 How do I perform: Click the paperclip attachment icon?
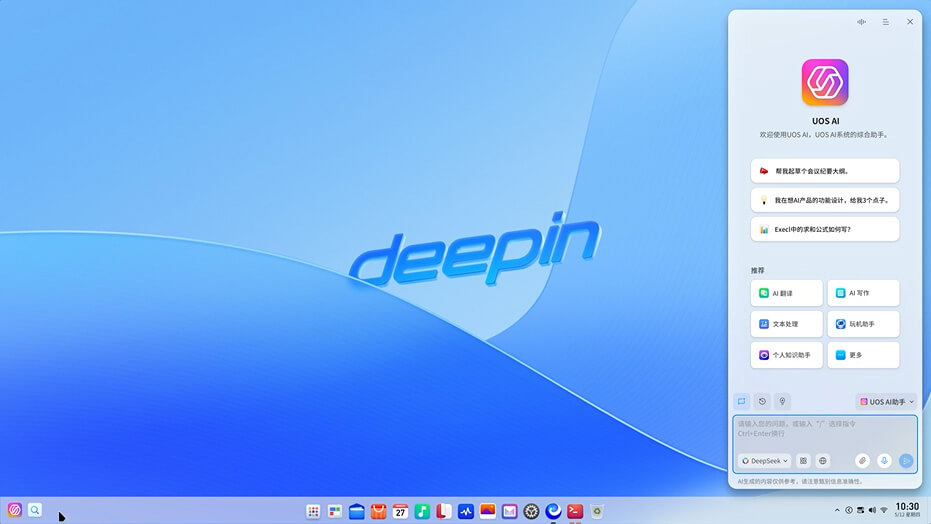862,461
